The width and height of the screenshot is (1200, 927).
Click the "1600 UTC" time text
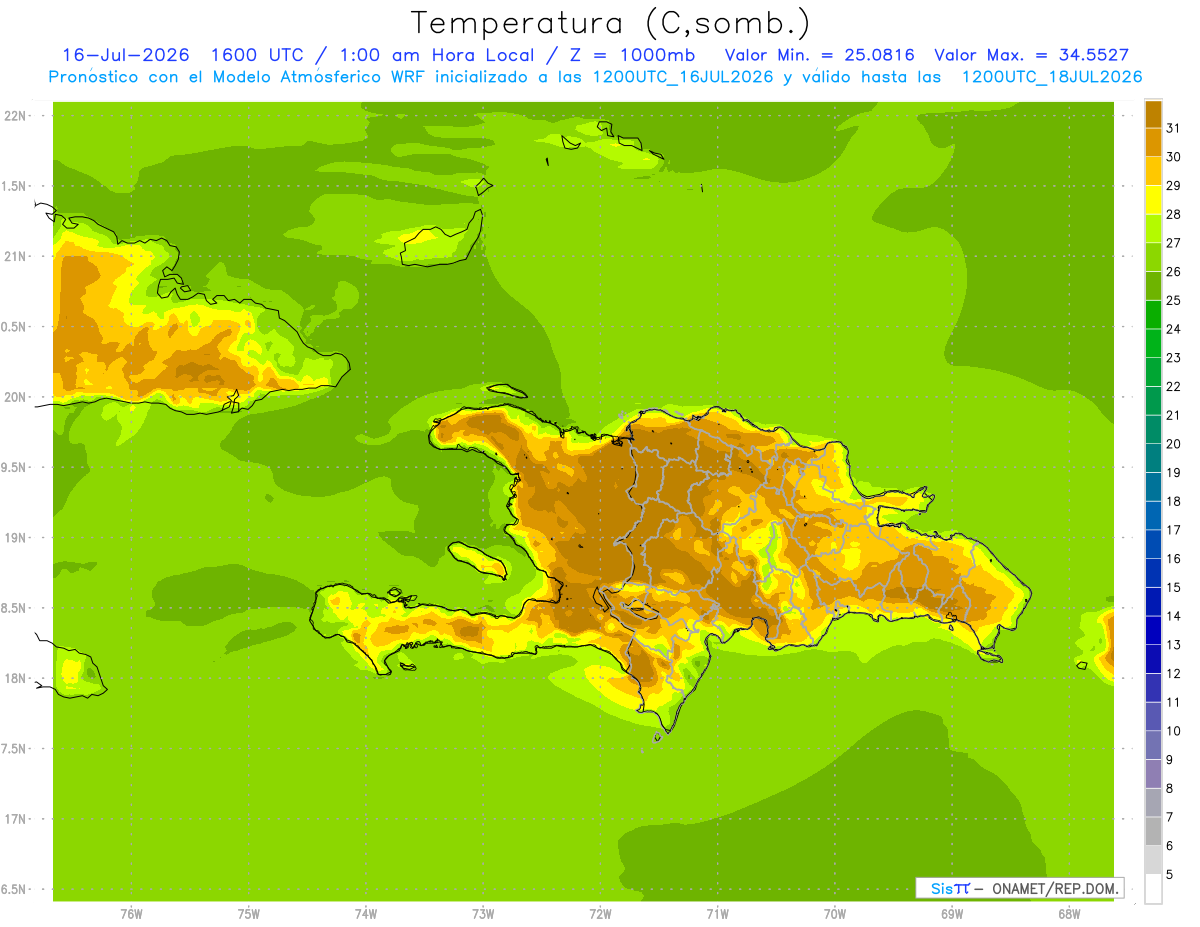pos(258,55)
